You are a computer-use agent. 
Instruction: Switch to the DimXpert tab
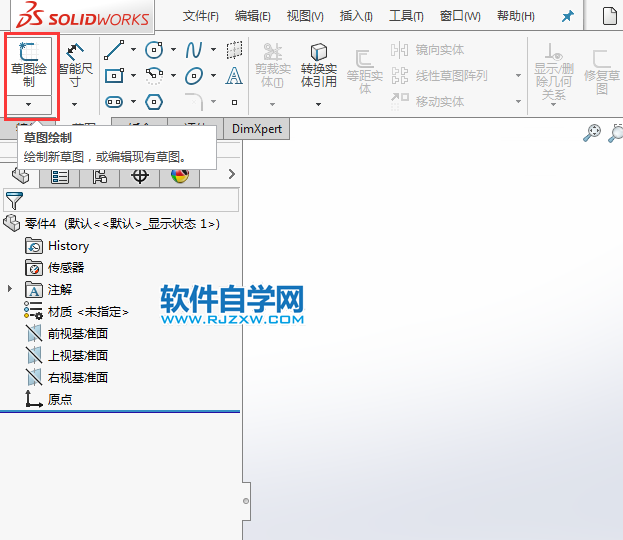[257, 129]
